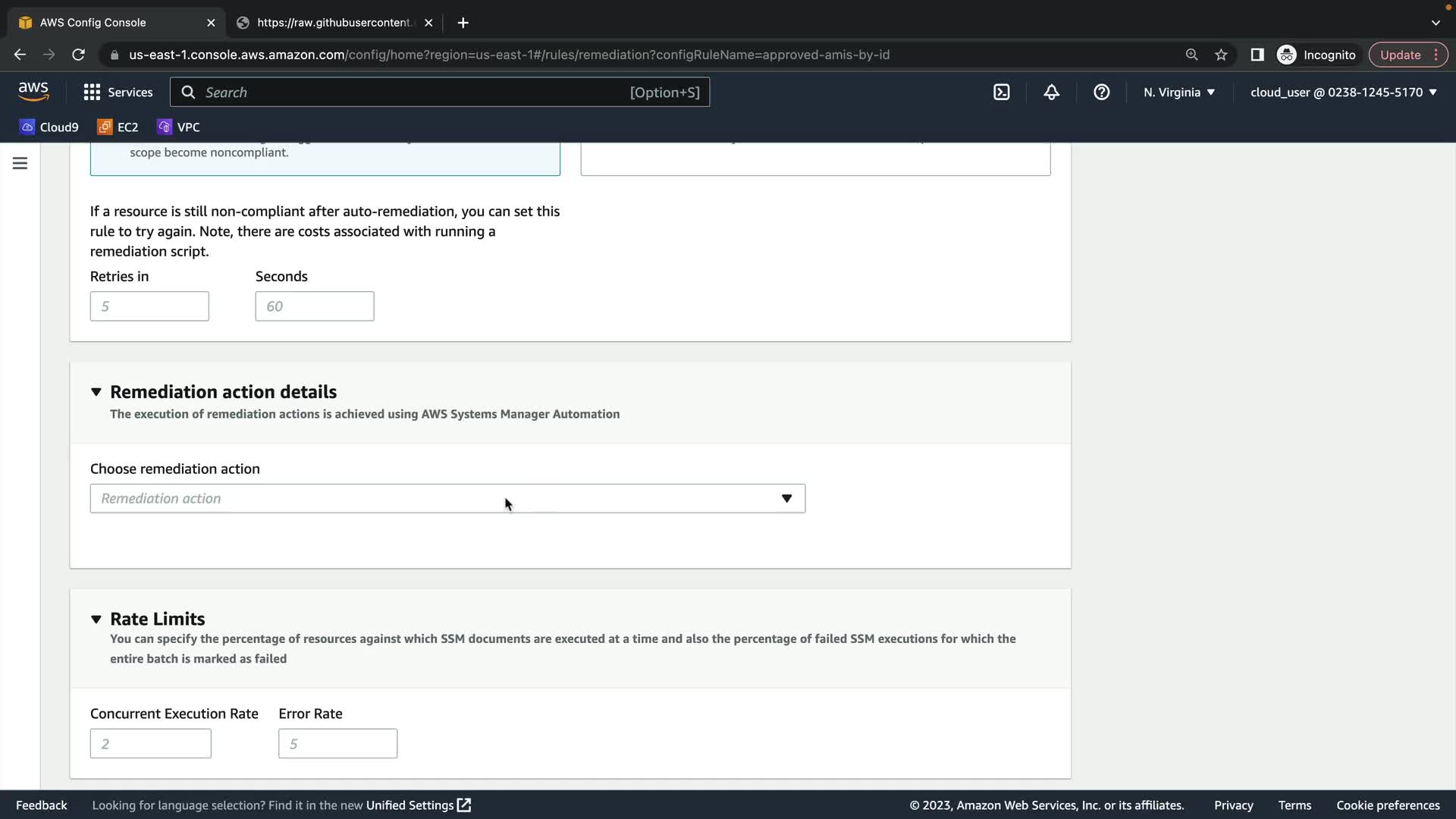Reload the browser page
1456x819 pixels.
[78, 55]
